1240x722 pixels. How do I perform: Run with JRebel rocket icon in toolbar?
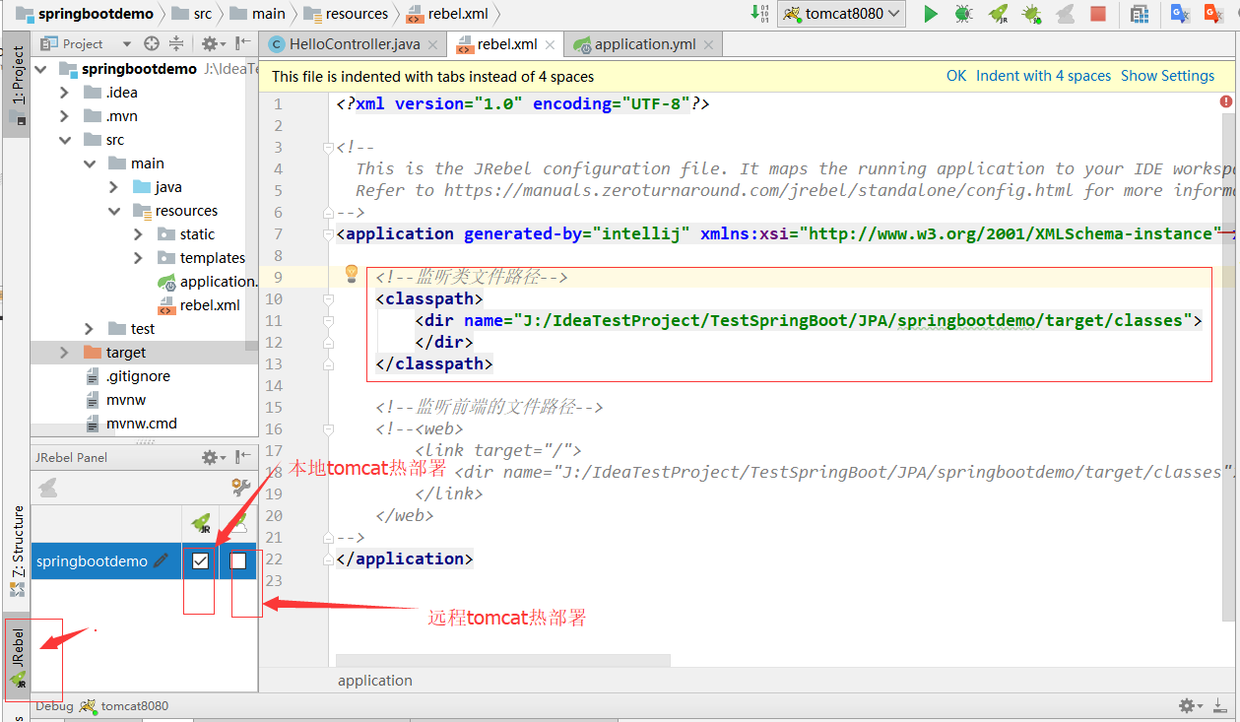pyautogui.click(x=998, y=14)
